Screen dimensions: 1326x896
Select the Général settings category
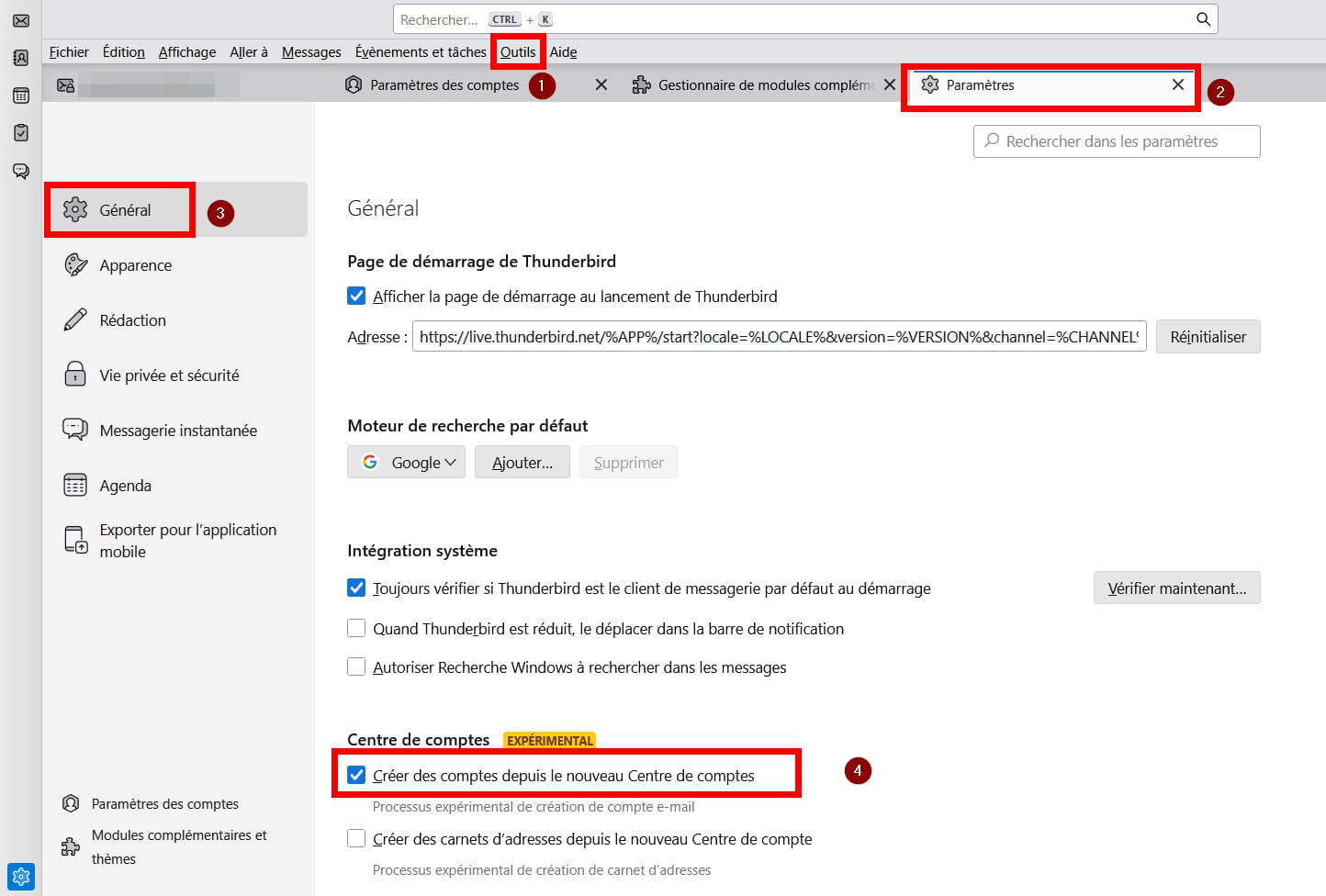pyautogui.click(x=174, y=209)
